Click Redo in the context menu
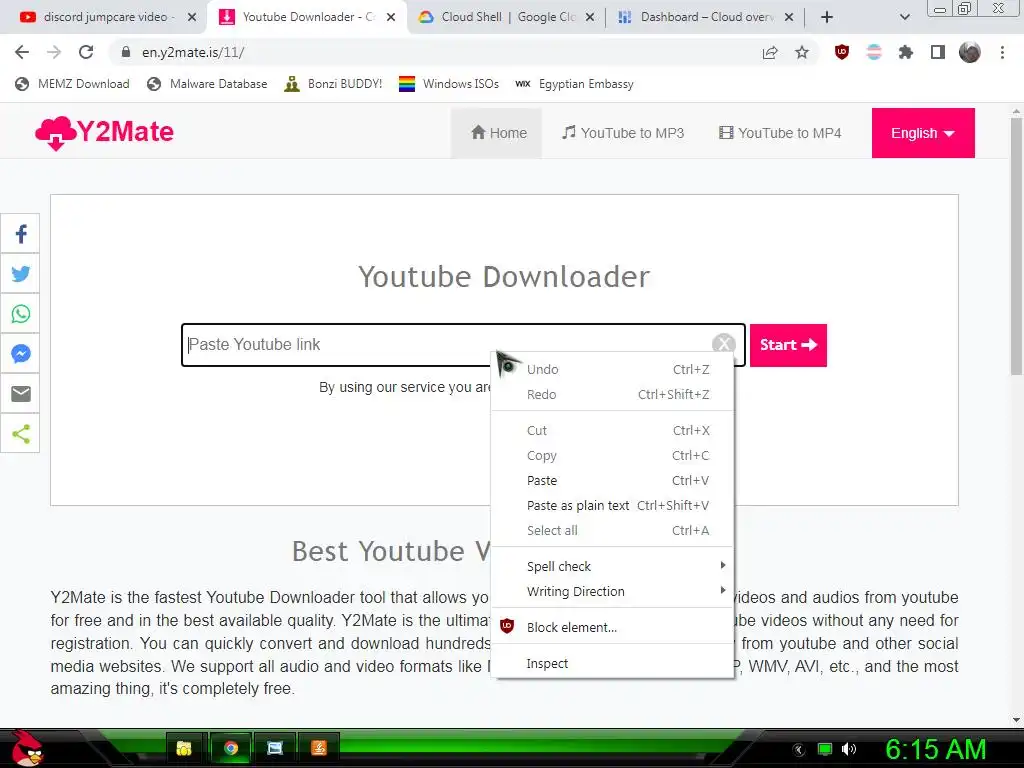Screen dimensions: 1024x768 (612, 394)
